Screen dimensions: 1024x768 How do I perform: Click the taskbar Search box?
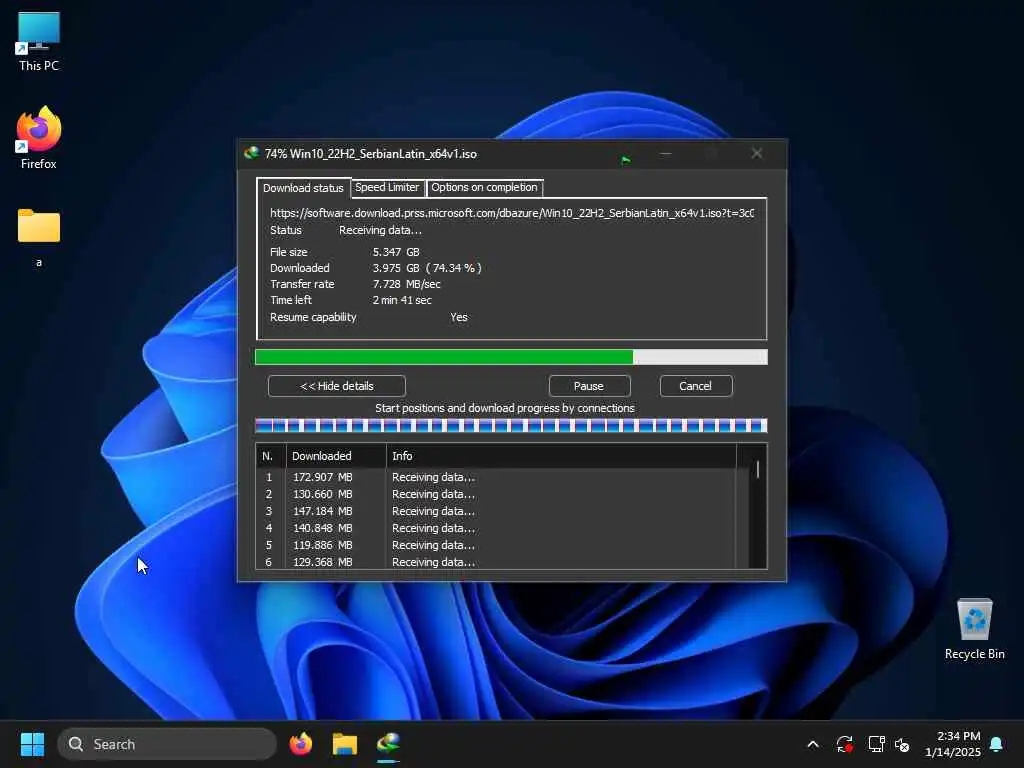tap(167, 744)
